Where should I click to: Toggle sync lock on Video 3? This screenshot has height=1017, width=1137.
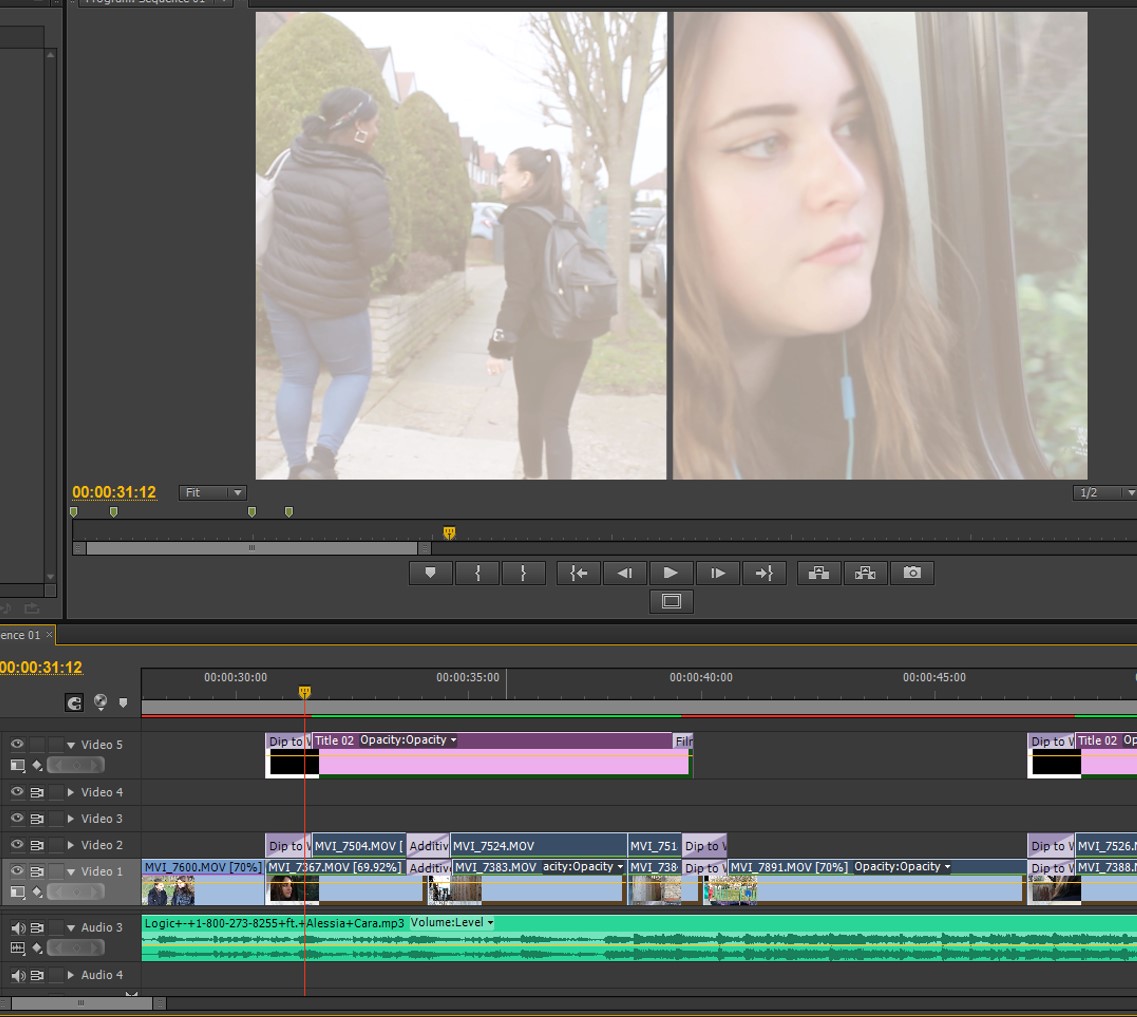(x=37, y=818)
